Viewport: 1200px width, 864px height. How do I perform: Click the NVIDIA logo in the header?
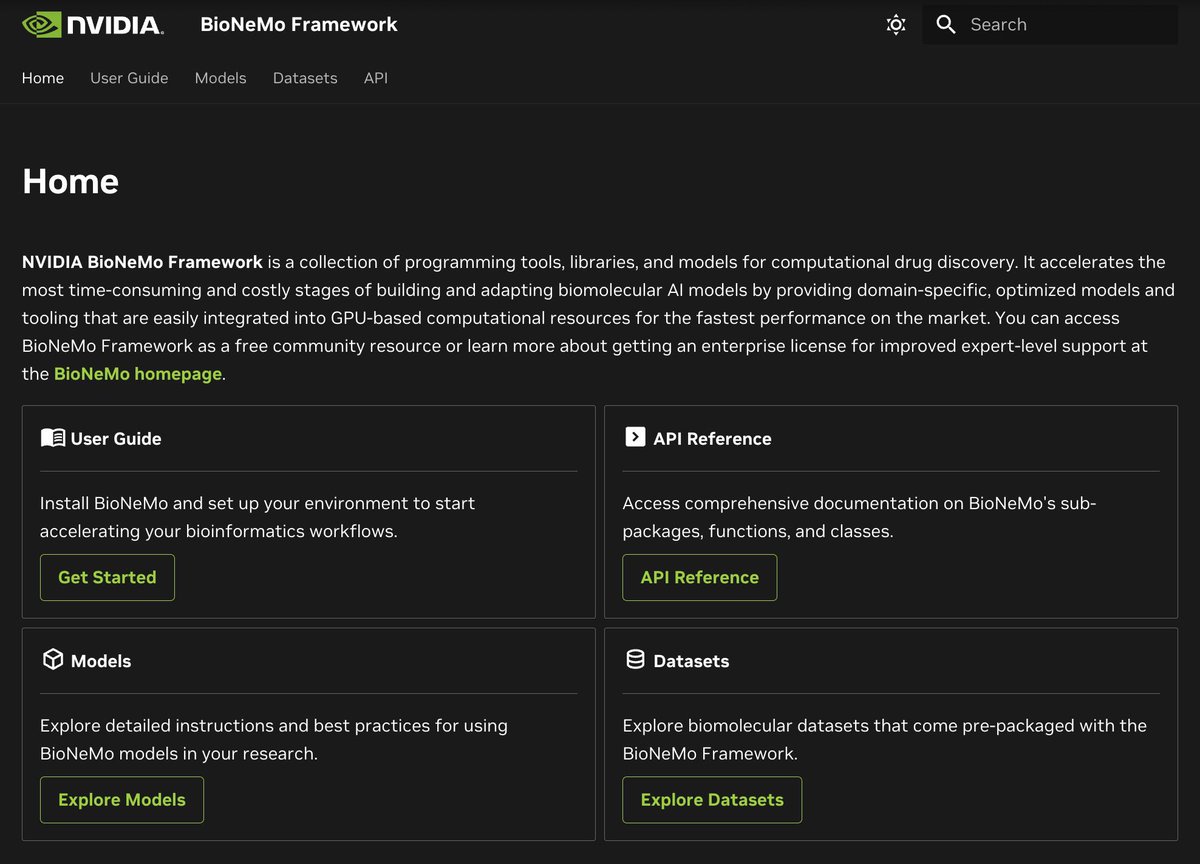[93, 25]
